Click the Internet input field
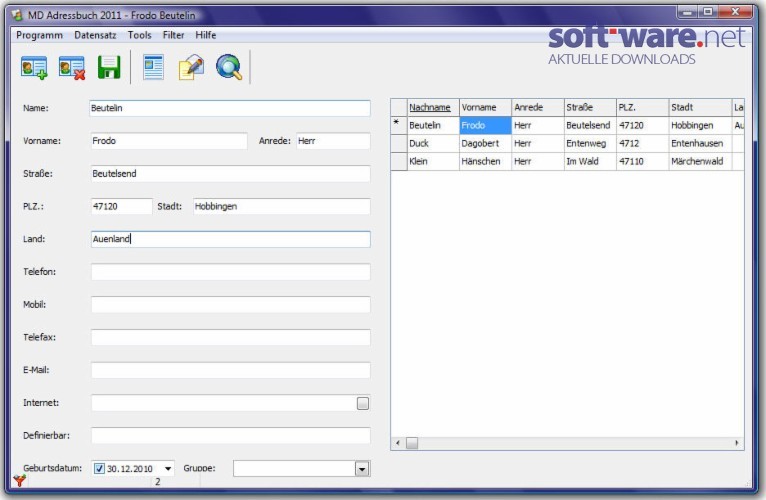Viewport: 766px width, 500px height. (x=224, y=403)
